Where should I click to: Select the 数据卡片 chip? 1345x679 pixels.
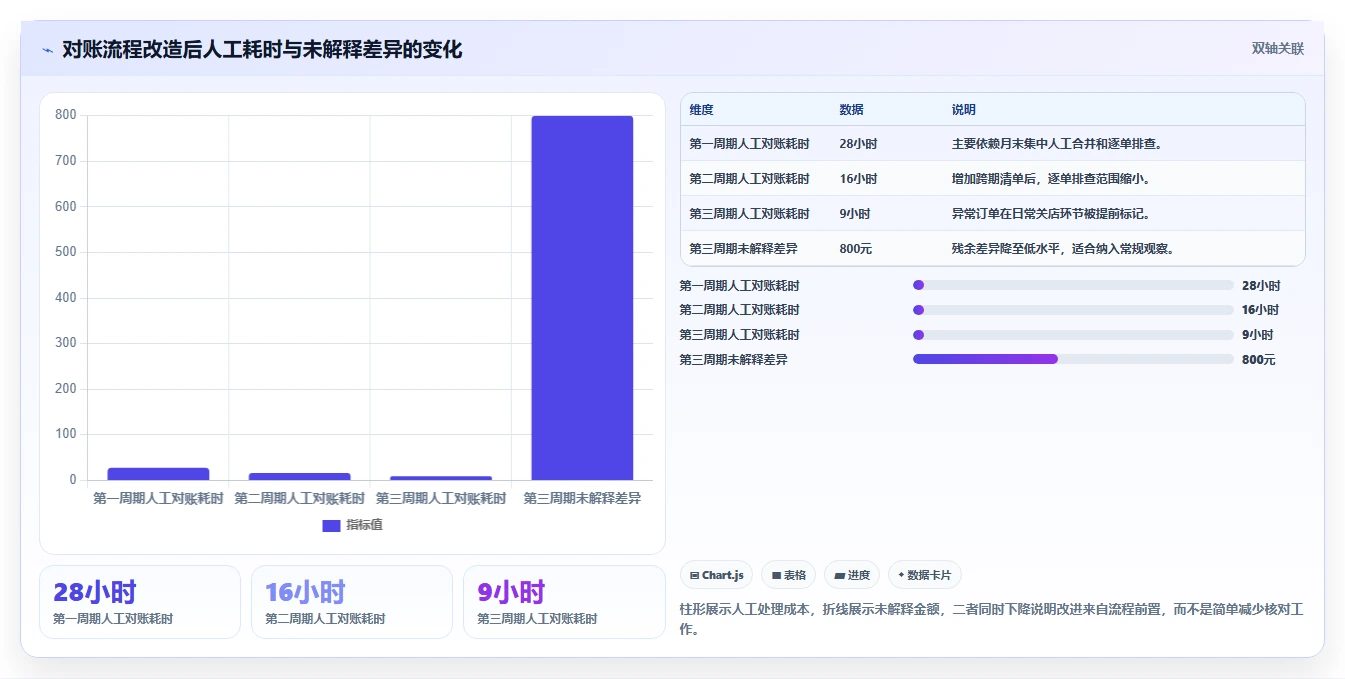tap(925, 575)
